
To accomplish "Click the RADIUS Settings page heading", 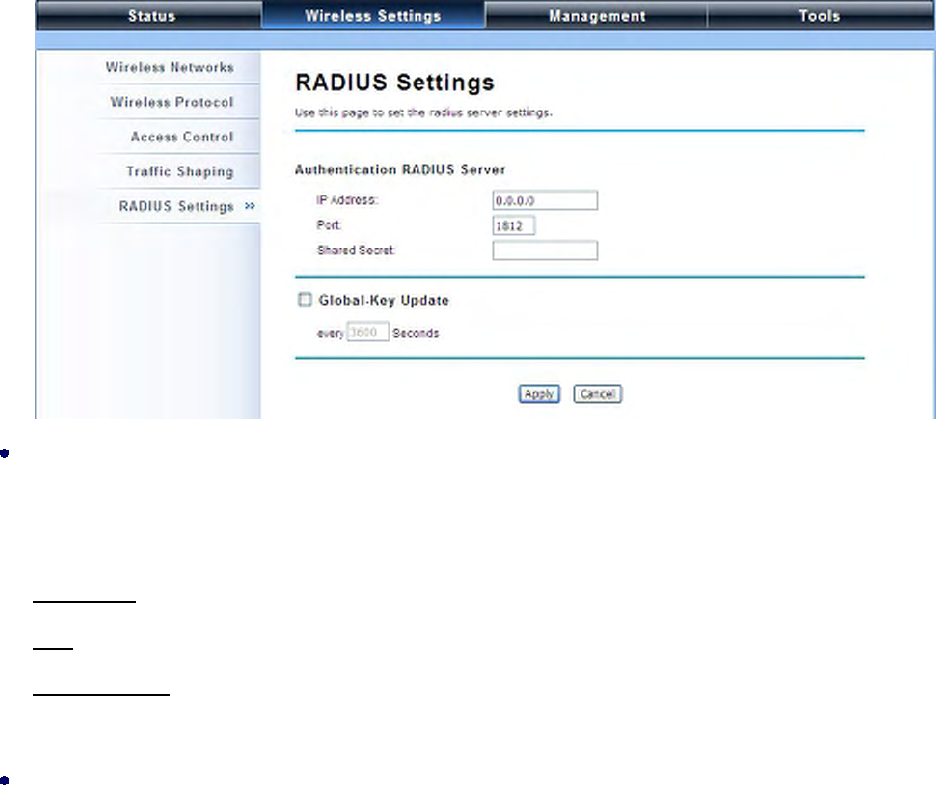I will tap(395, 82).
